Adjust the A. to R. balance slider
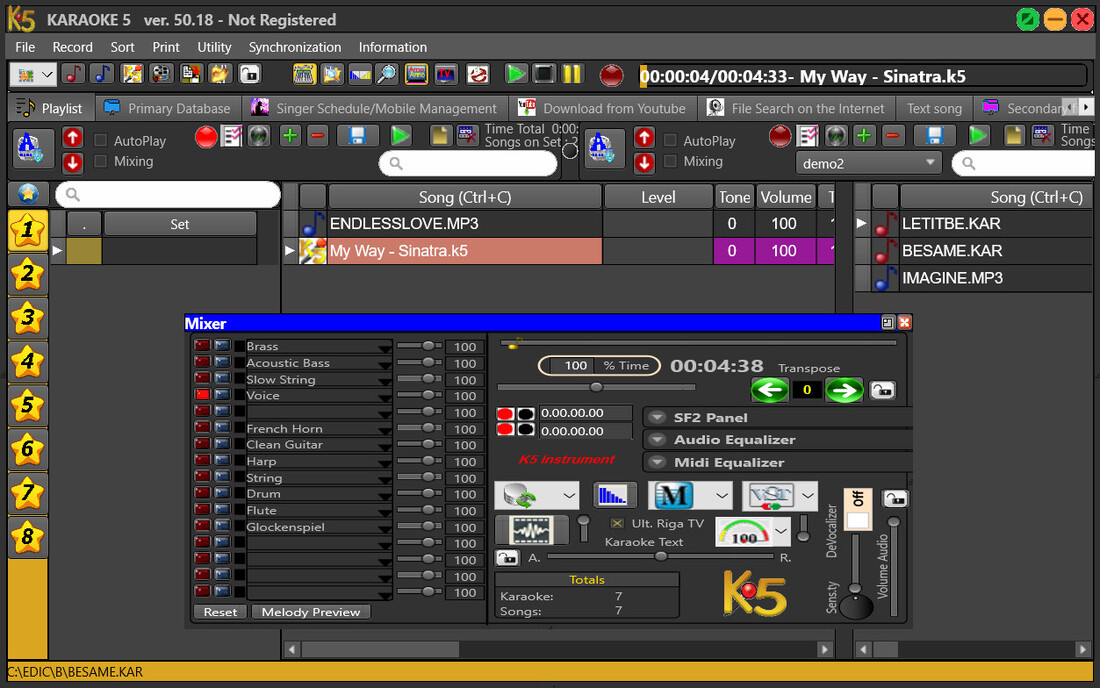This screenshot has height=688, width=1100. point(660,557)
